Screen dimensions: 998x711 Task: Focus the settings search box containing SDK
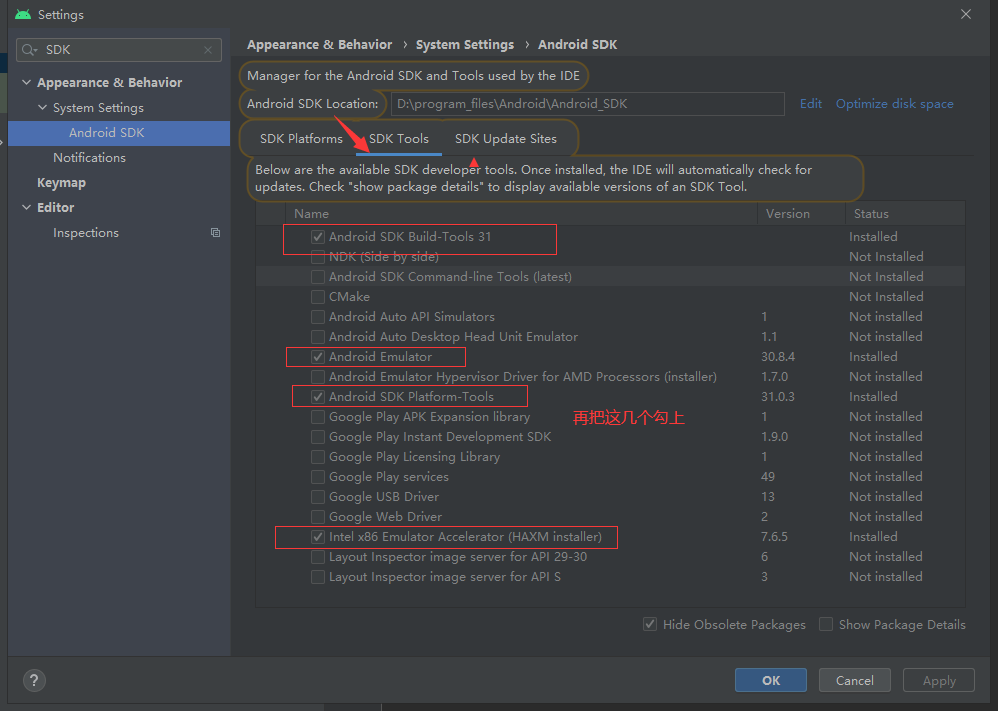[x=119, y=50]
